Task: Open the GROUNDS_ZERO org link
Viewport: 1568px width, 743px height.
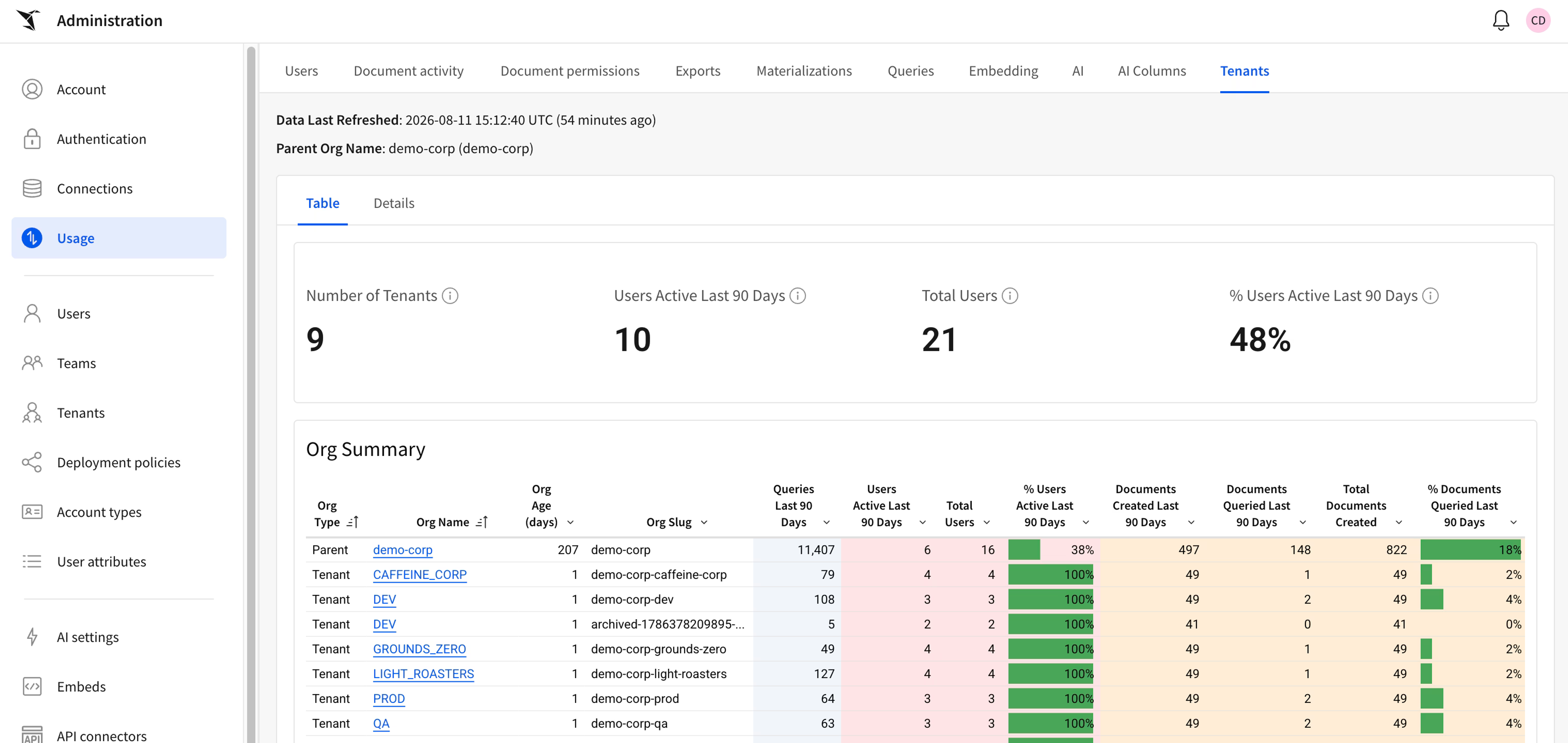Action: click(419, 649)
